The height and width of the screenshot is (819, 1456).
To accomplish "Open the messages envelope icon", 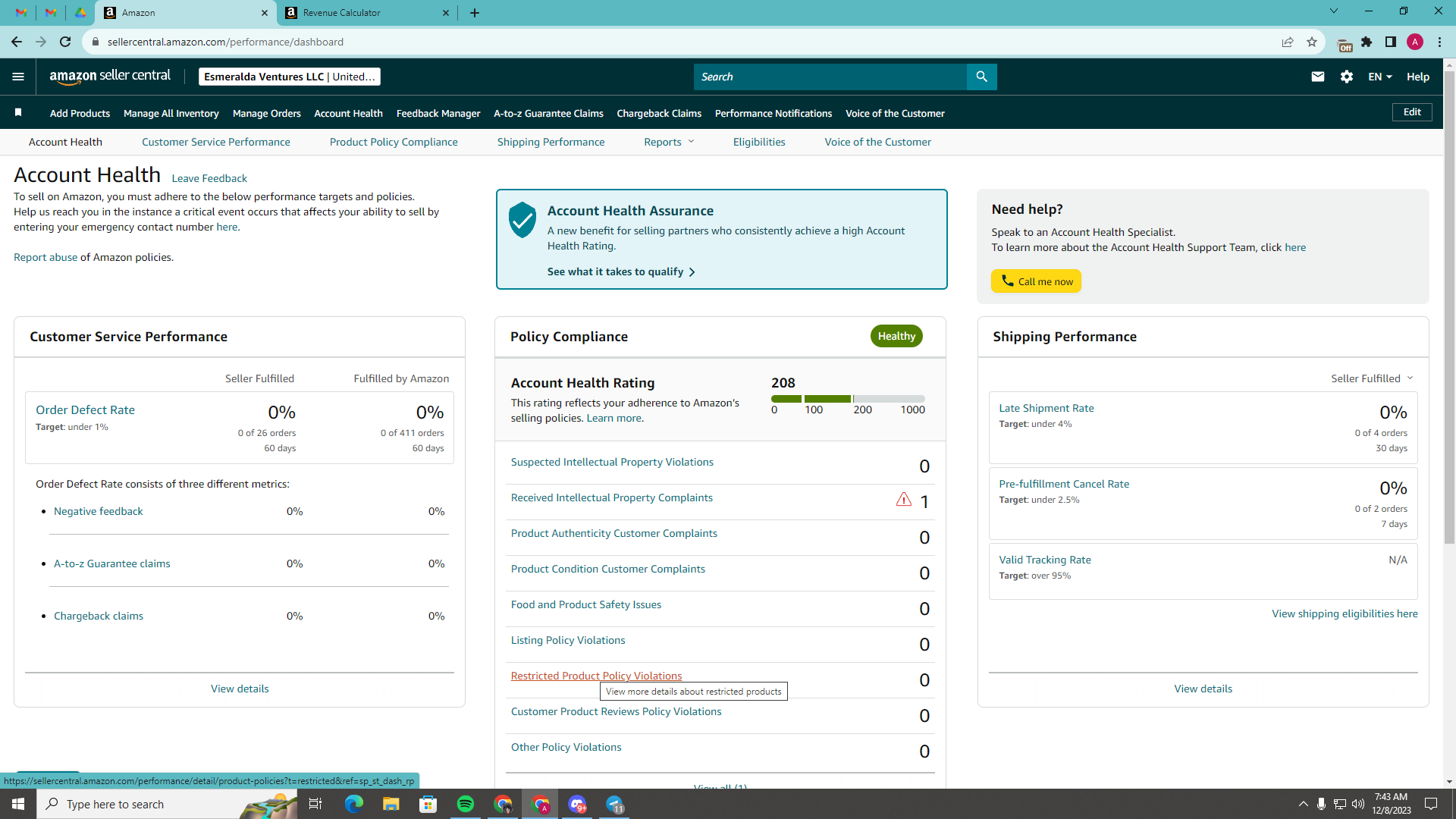I will [1318, 77].
